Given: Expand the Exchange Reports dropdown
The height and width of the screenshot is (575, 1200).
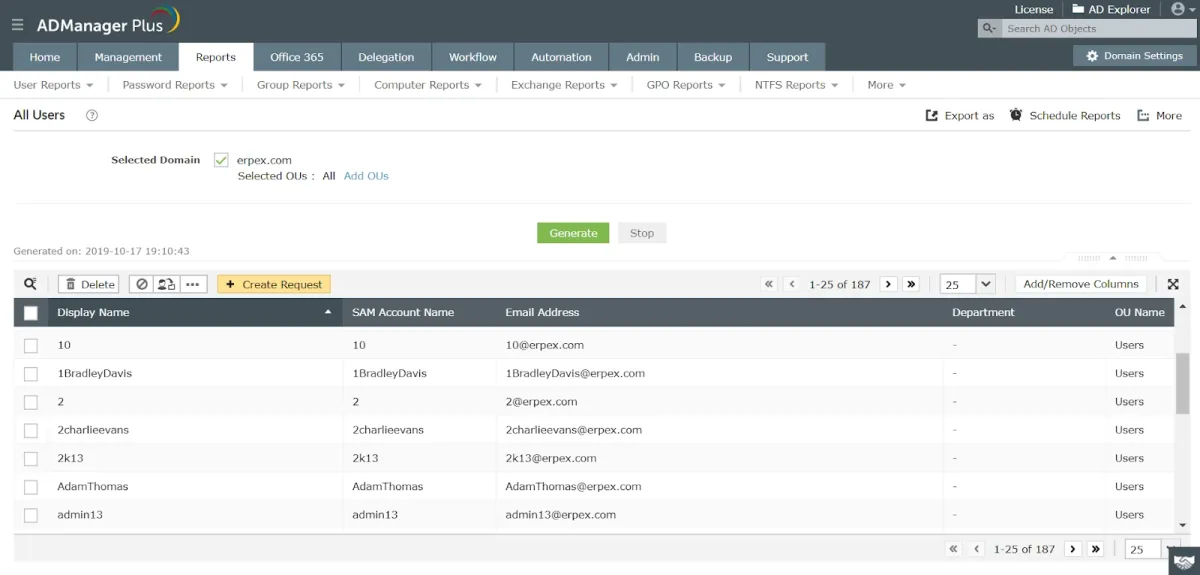Looking at the screenshot, I should coord(564,85).
